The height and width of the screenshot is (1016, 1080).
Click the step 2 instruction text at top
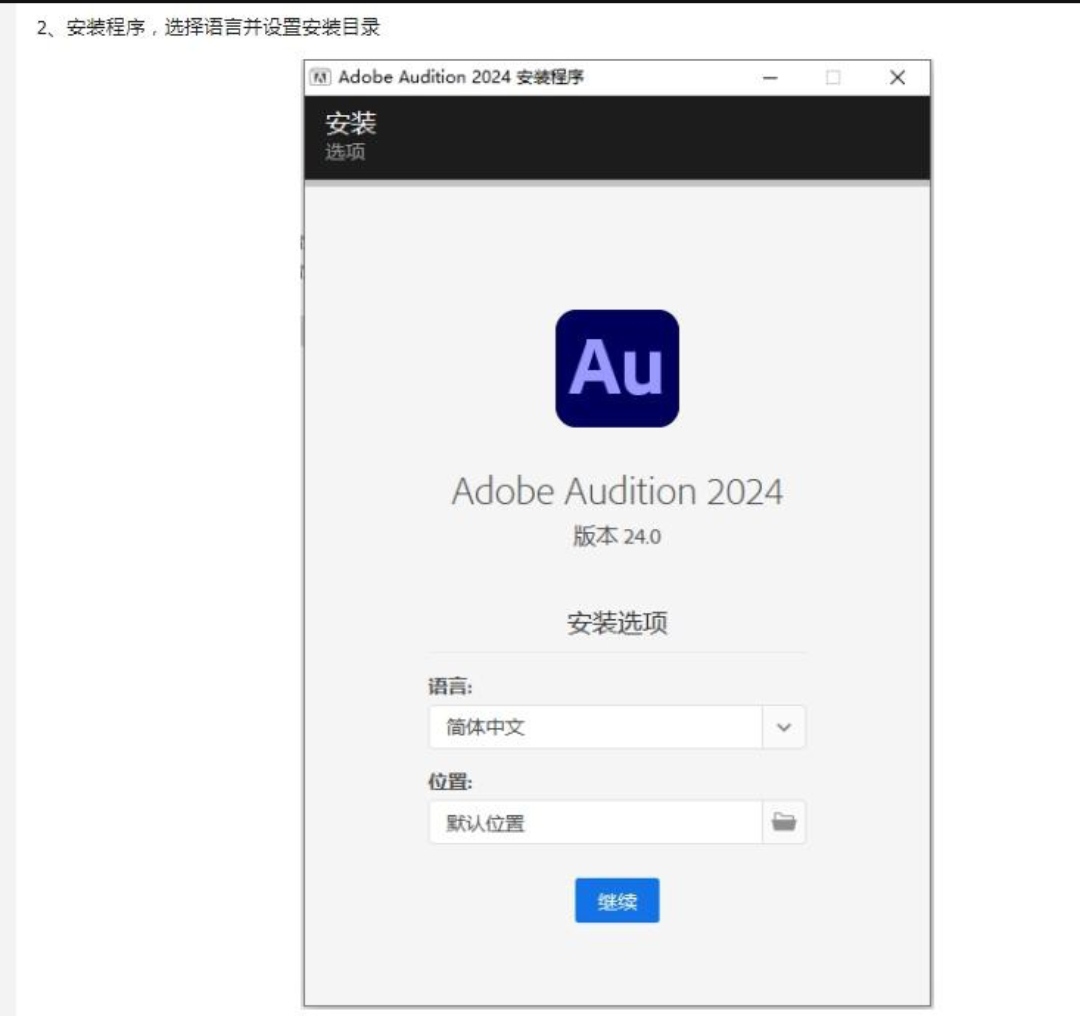[x=208, y=28]
